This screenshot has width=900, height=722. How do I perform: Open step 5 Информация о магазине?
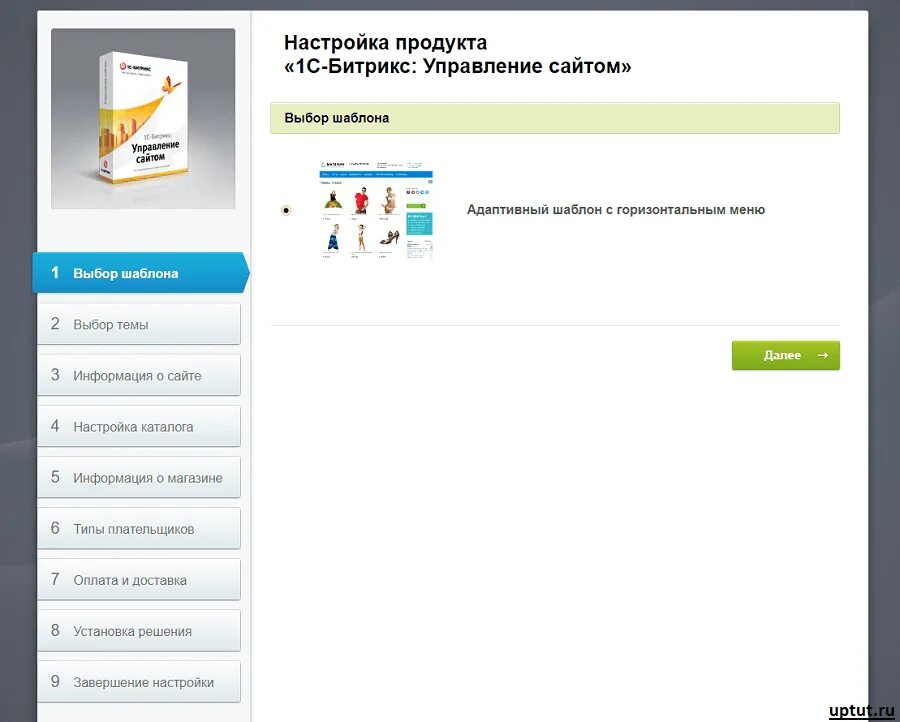tap(139, 477)
